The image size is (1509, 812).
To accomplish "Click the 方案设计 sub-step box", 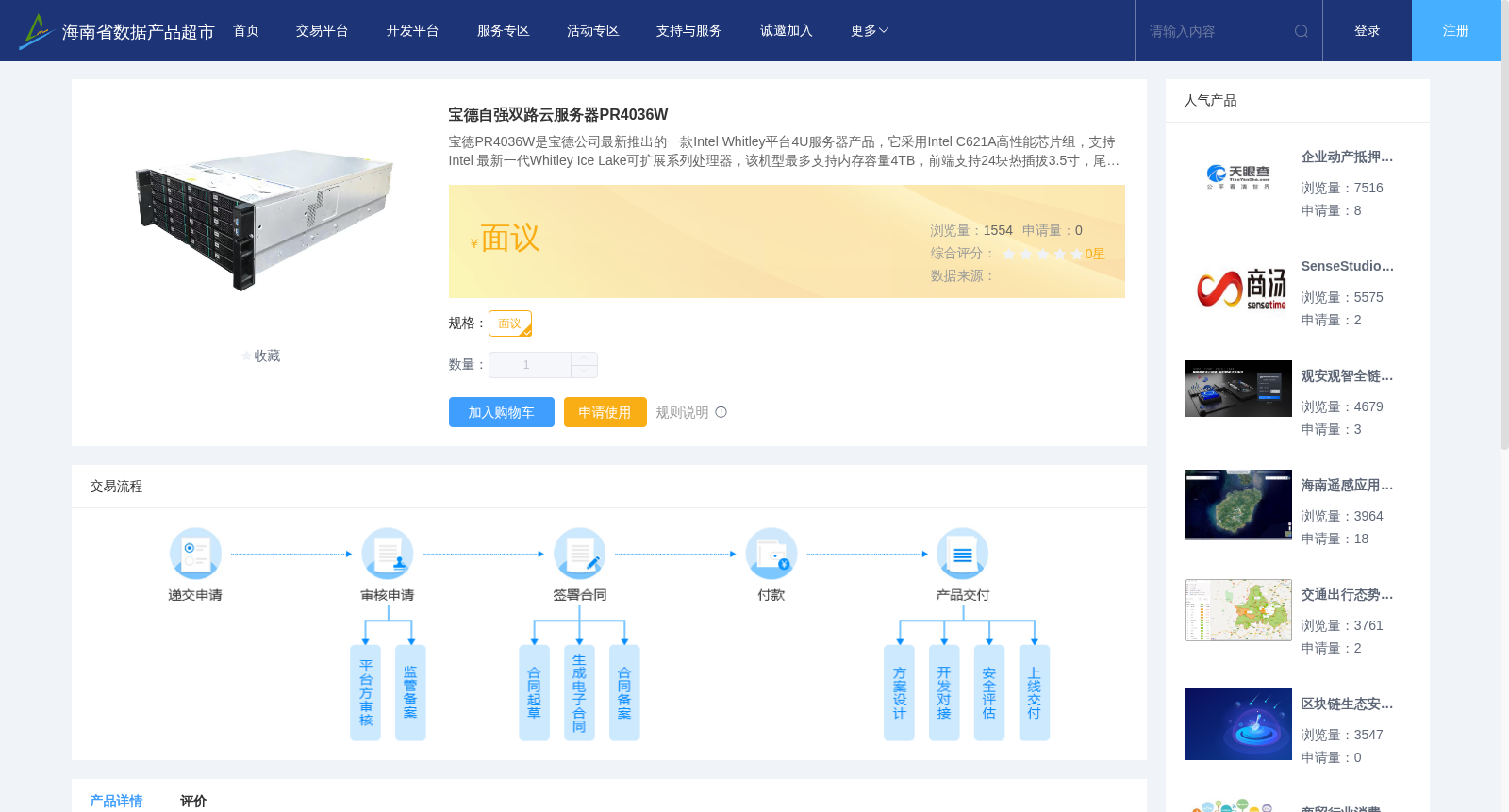I will (x=899, y=693).
